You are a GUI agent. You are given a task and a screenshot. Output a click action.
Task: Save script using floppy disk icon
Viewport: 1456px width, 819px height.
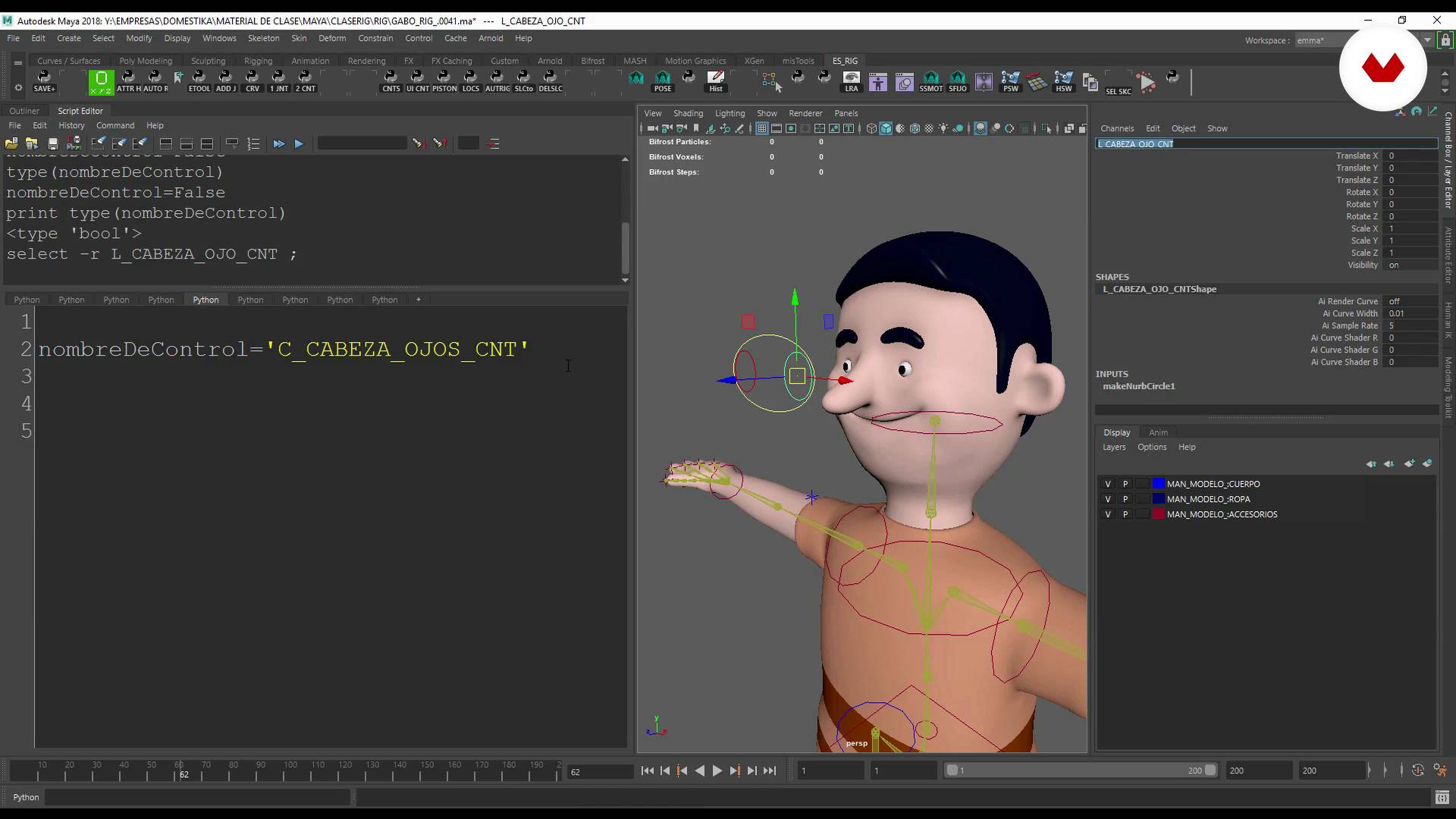pyautogui.click(x=53, y=143)
